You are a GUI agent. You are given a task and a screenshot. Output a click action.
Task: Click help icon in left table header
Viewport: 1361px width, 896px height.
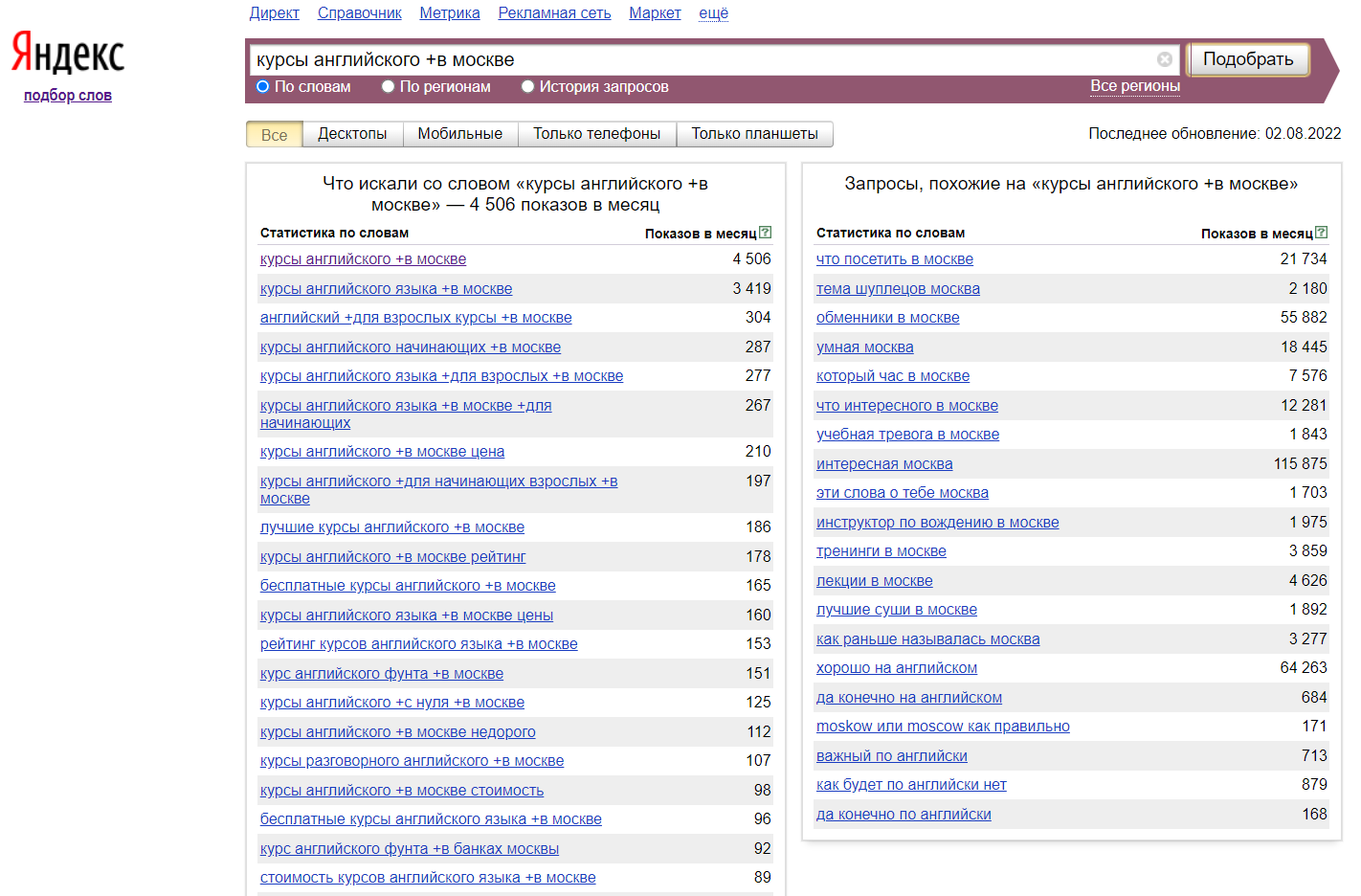[x=765, y=233]
